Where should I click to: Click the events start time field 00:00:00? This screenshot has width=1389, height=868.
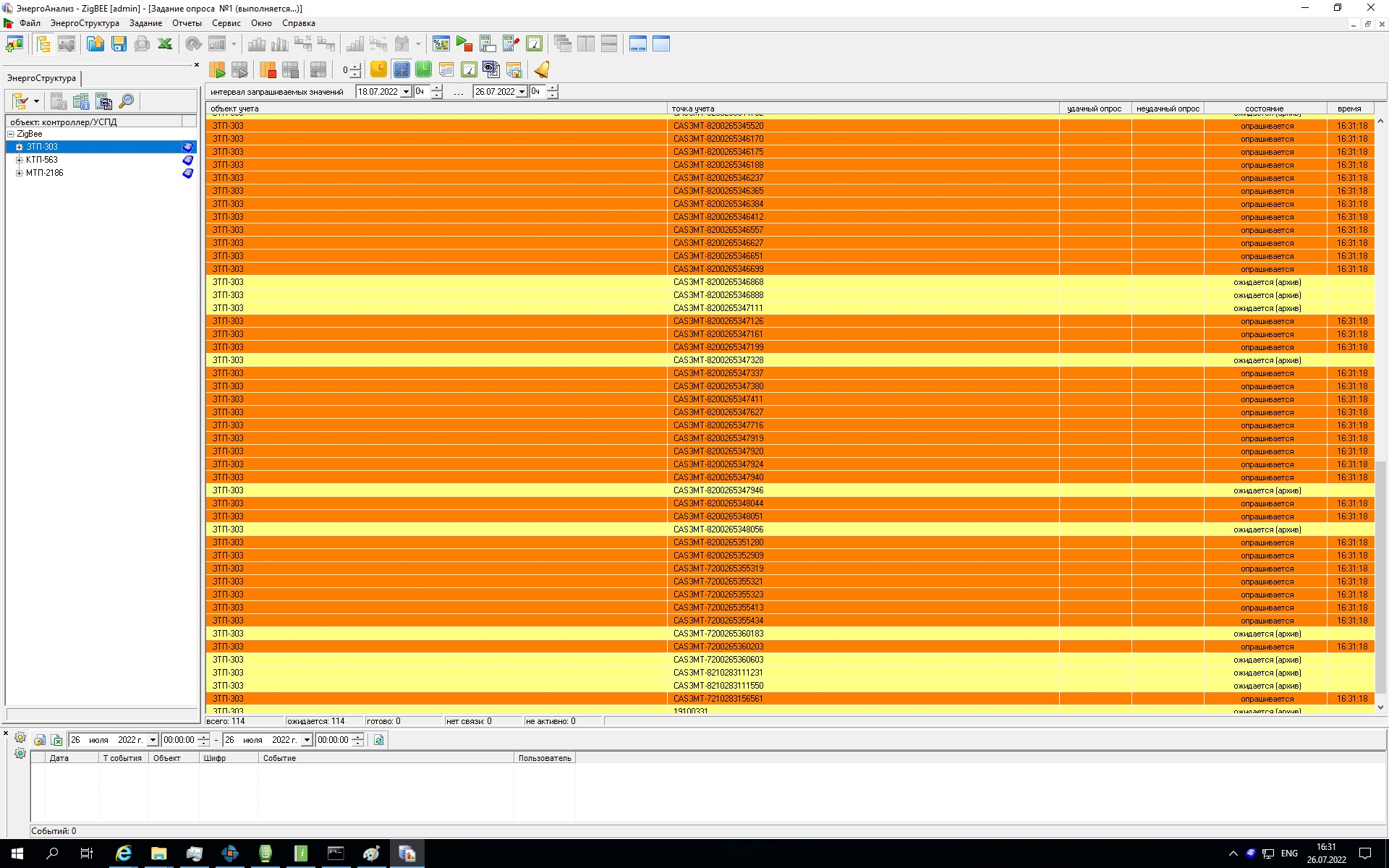(x=179, y=740)
